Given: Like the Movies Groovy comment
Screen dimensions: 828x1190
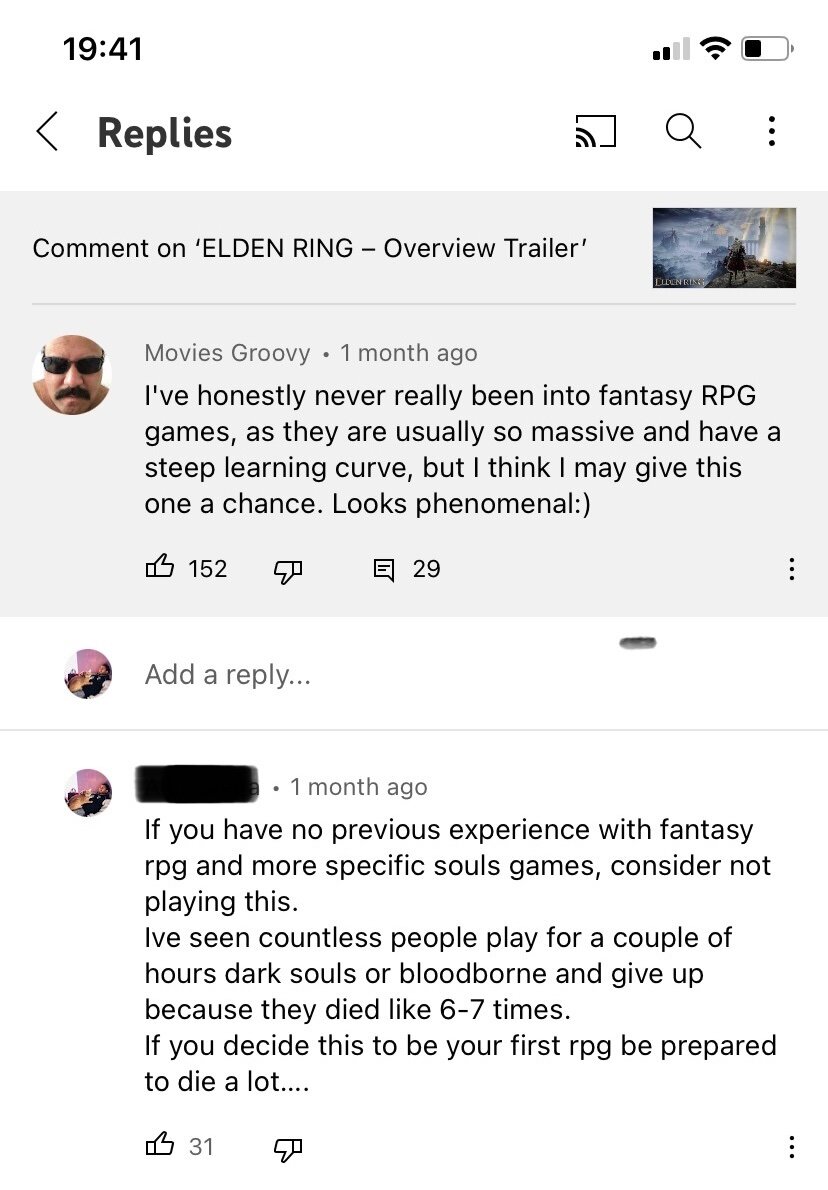Looking at the screenshot, I should pyautogui.click(x=160, y=567).
